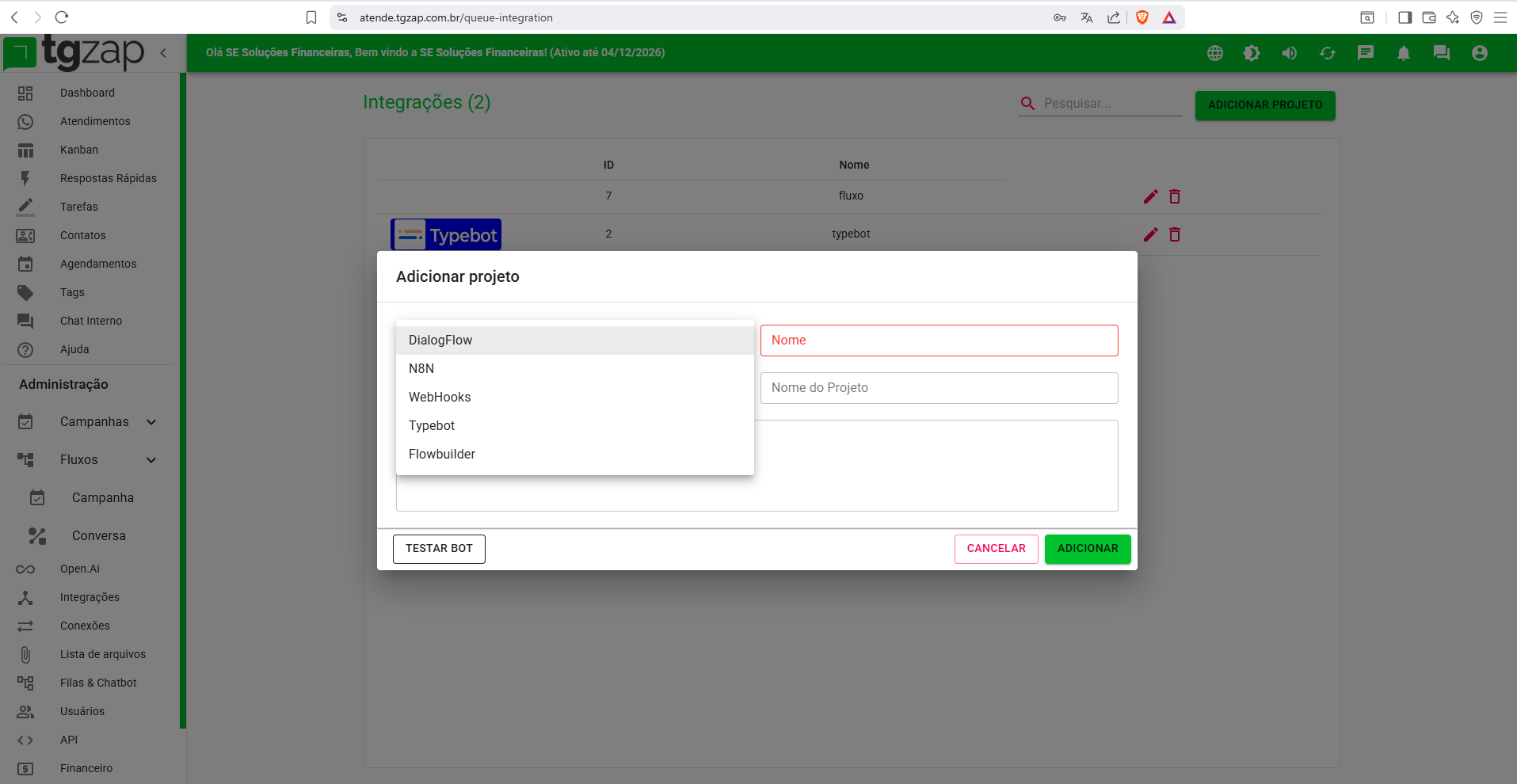
Task: Collapse the sidebar using the chevron next to the logo
Action: point(163,53)
